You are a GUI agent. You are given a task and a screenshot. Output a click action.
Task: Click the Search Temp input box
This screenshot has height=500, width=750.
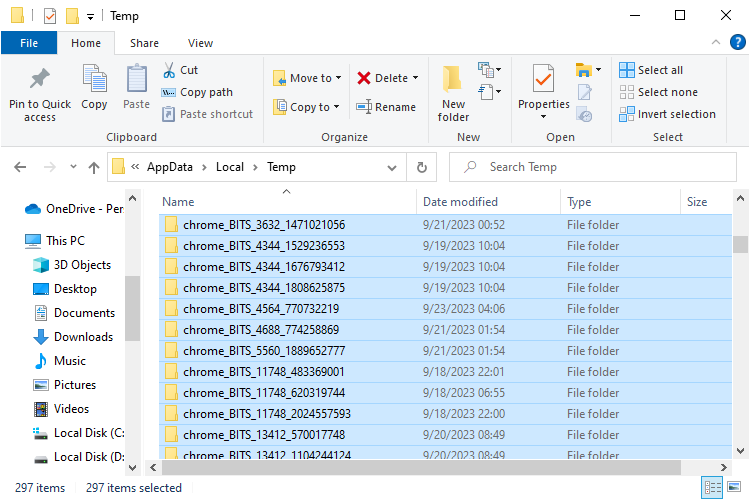point(600,167)
